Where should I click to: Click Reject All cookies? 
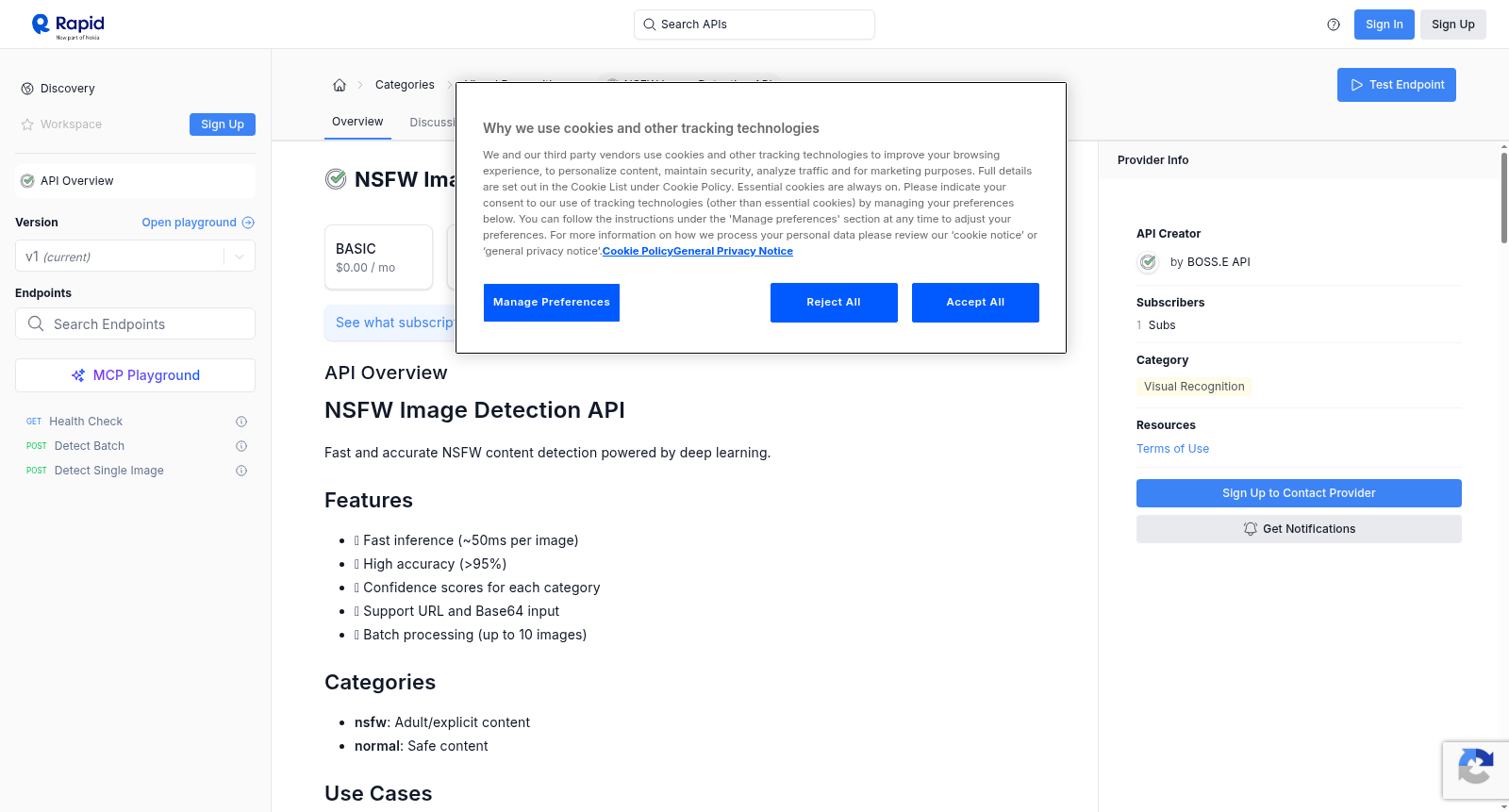tap(834, 303)
